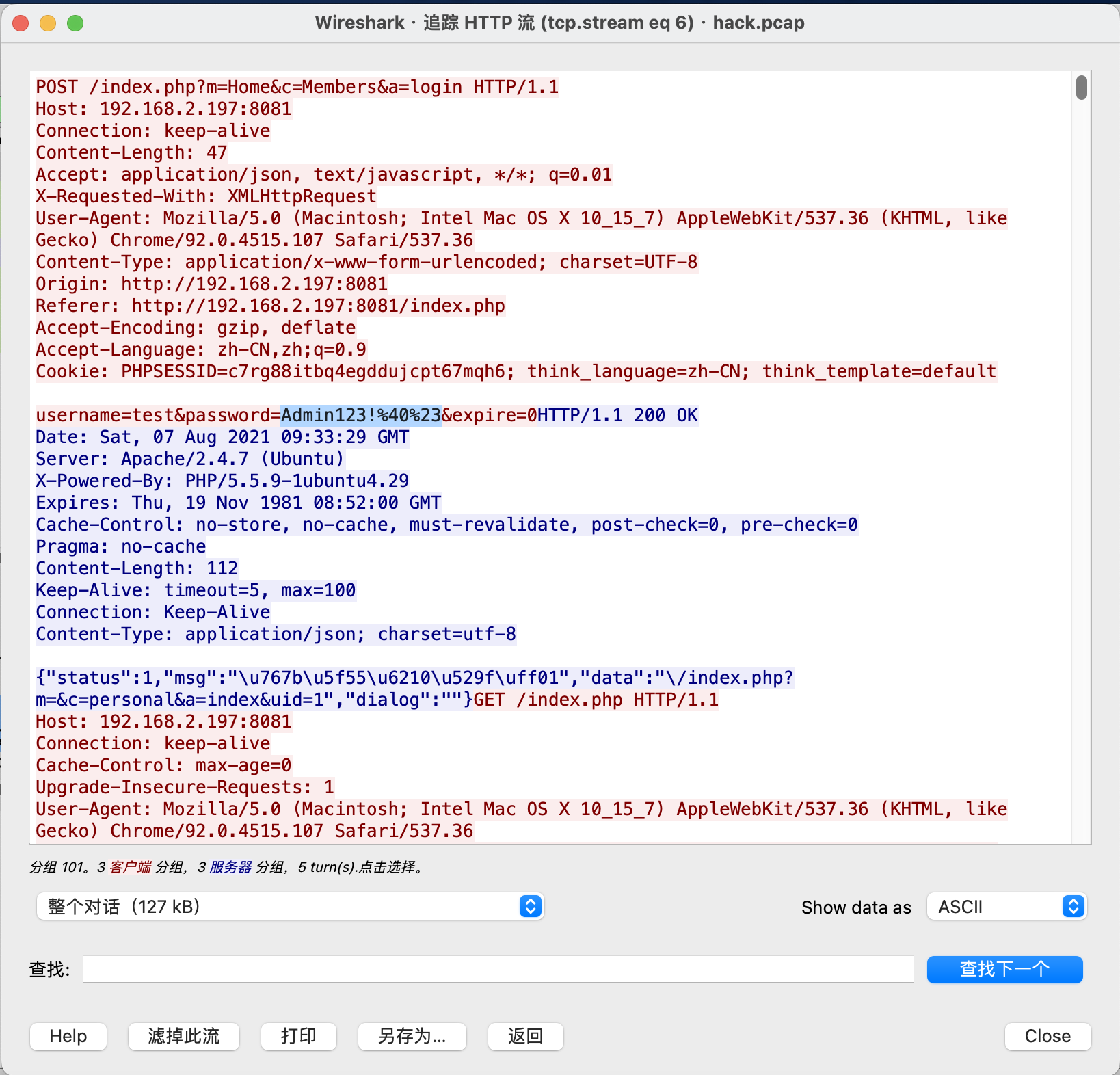This screenshot has width=1120, height=1075.
Task: Click the green zoom window button
Action: pyautogui.click(x=75, y=23)
